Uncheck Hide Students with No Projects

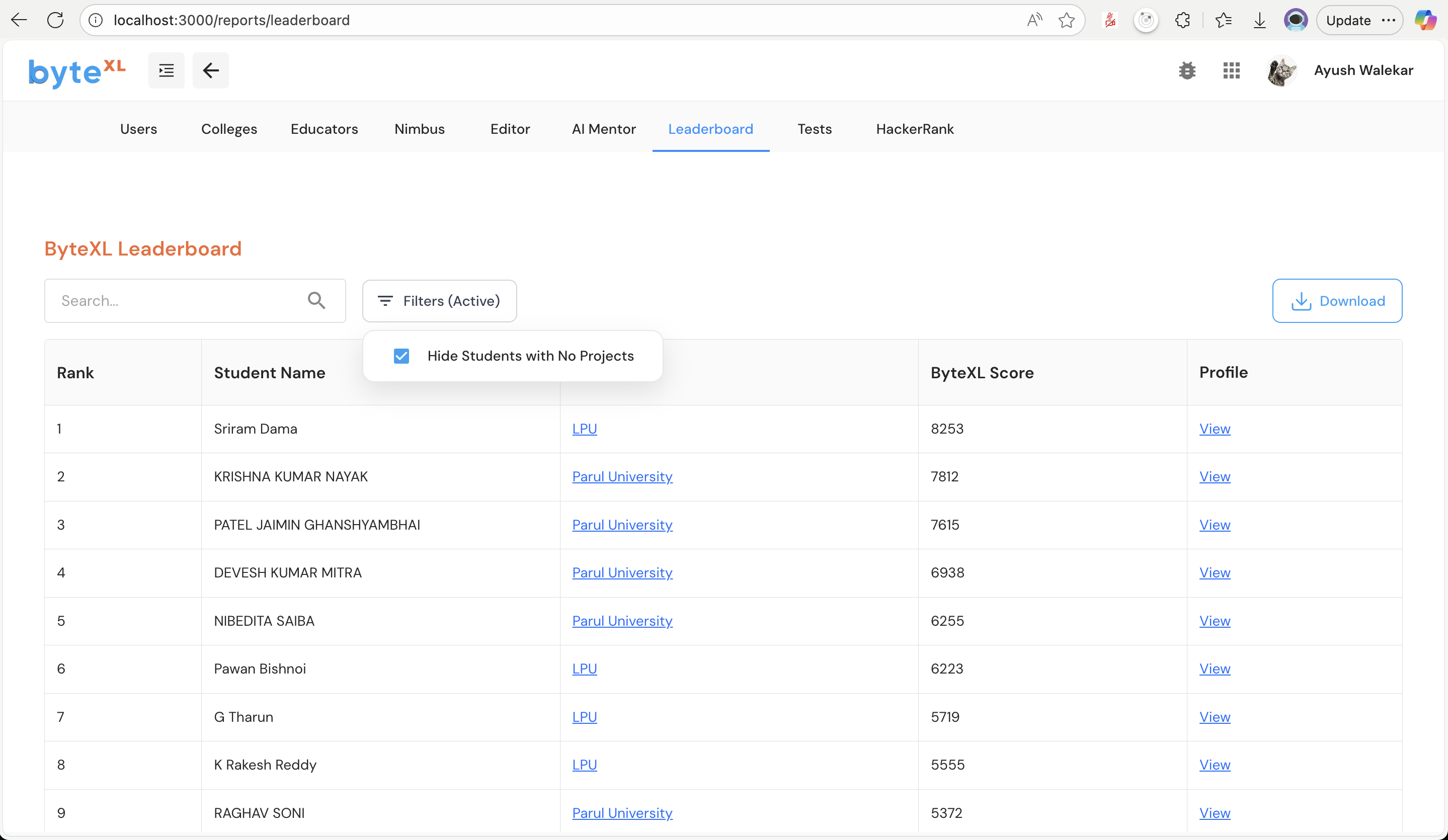(x=401, y=356)
